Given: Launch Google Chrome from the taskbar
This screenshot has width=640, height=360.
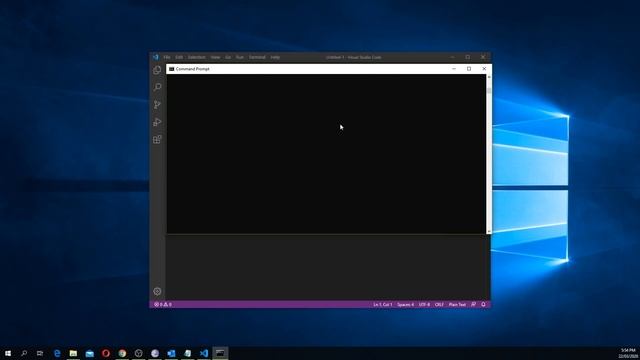Looking at the screenshot, I should 122,353.
